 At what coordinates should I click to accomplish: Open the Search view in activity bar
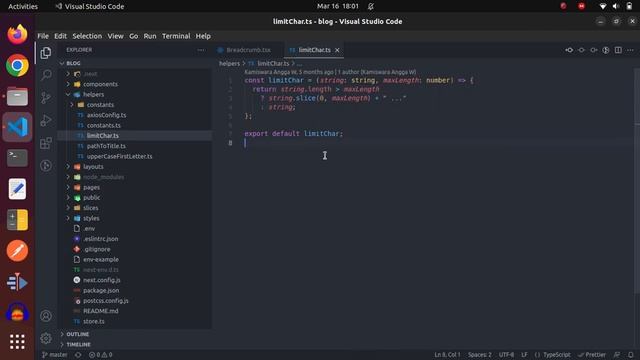46,75
